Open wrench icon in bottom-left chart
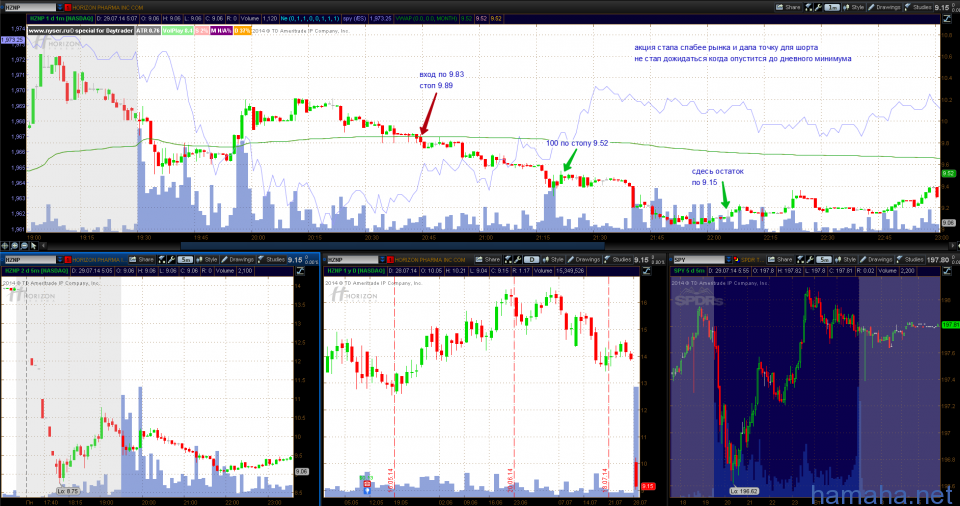 pyautogui.click(x=171, y=260)
